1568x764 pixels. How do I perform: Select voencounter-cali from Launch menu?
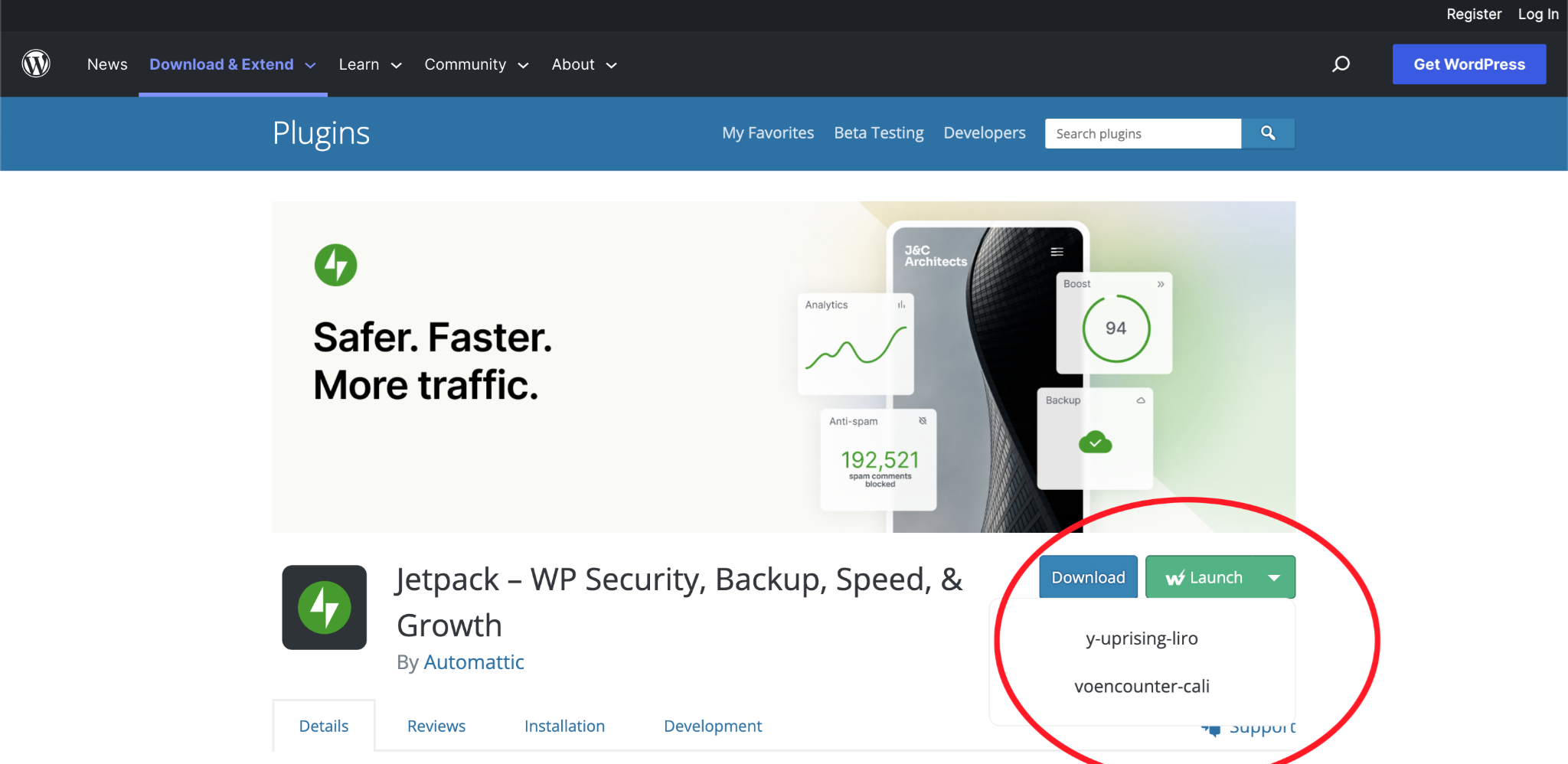1142,686
